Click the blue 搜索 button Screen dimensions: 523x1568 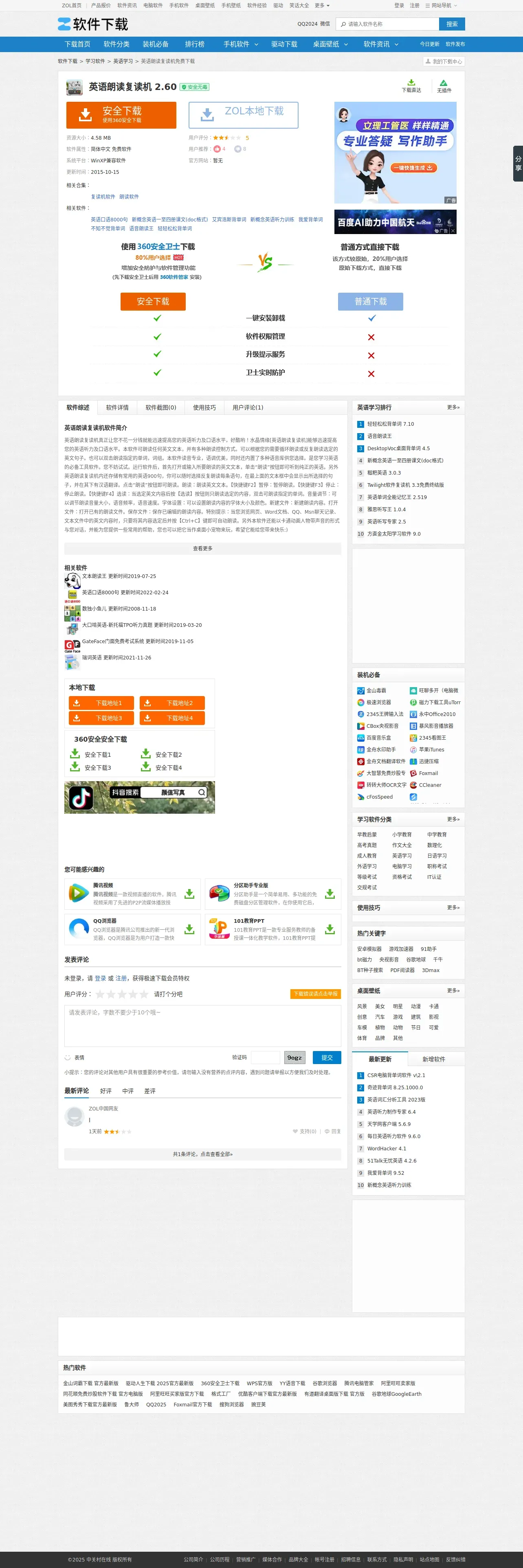[452, 24]
